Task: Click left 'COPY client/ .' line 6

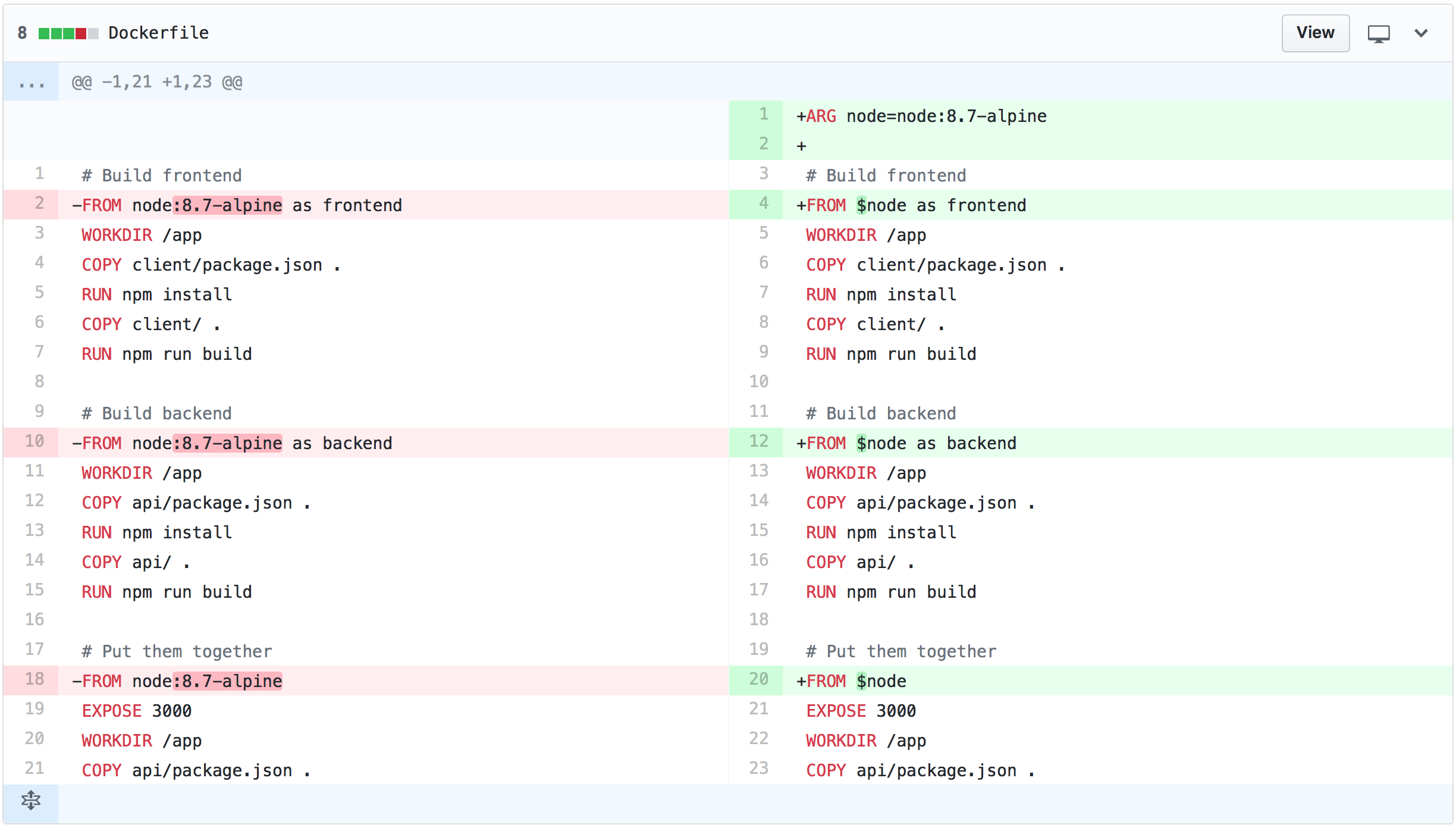Action: pyautogui.click(x=151, y=324)
